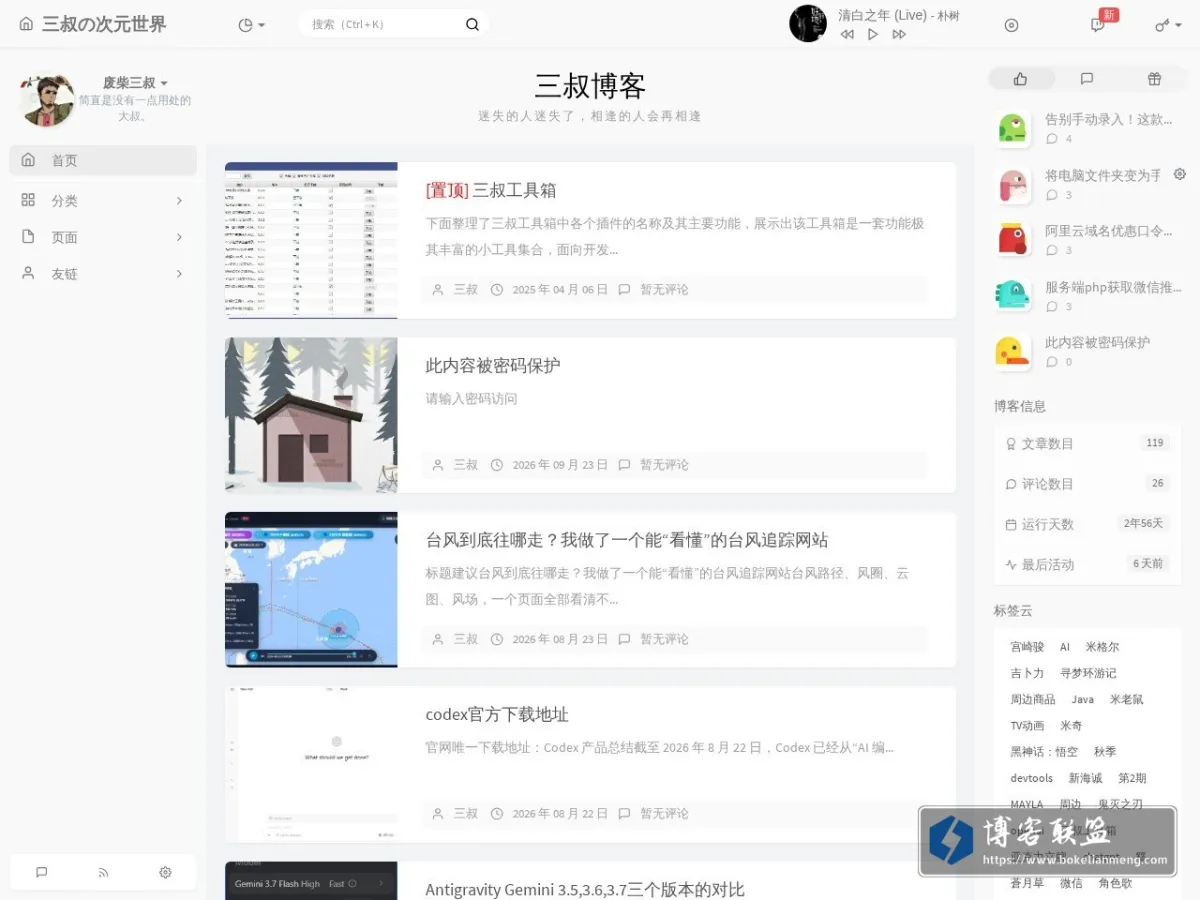This screenshot has height=900, width=1200.
Task: Open the Antigravity Gemini versions comparison post
Action: click(585, 889)
